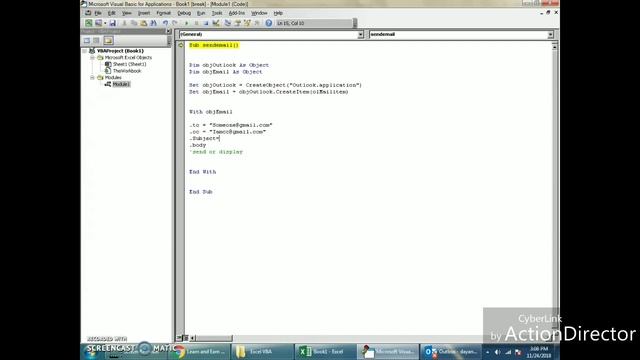
Task: Select Module1 in project tree
Action: [121, 84]
